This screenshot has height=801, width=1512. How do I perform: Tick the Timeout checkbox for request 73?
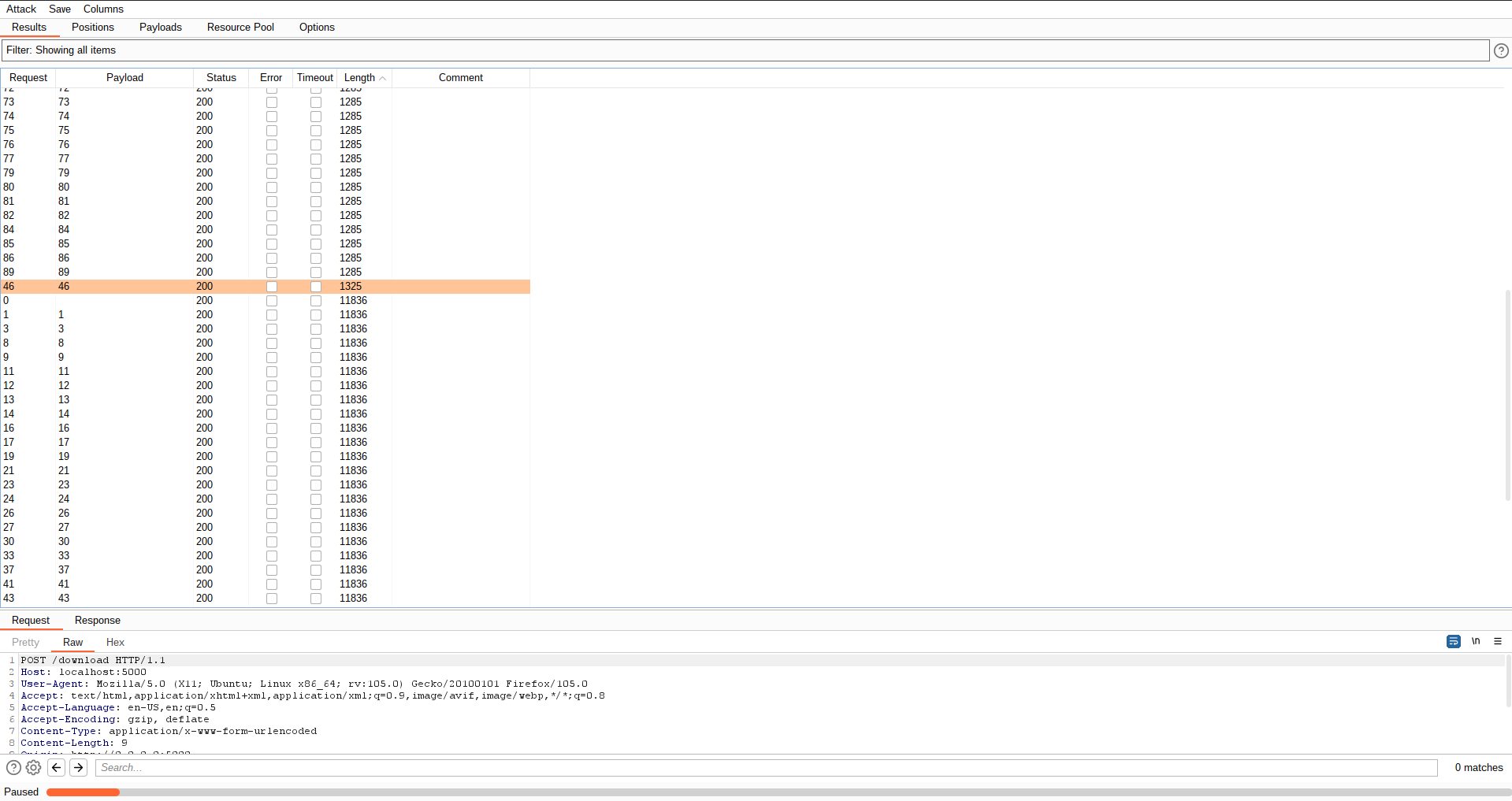pos(316,102)
